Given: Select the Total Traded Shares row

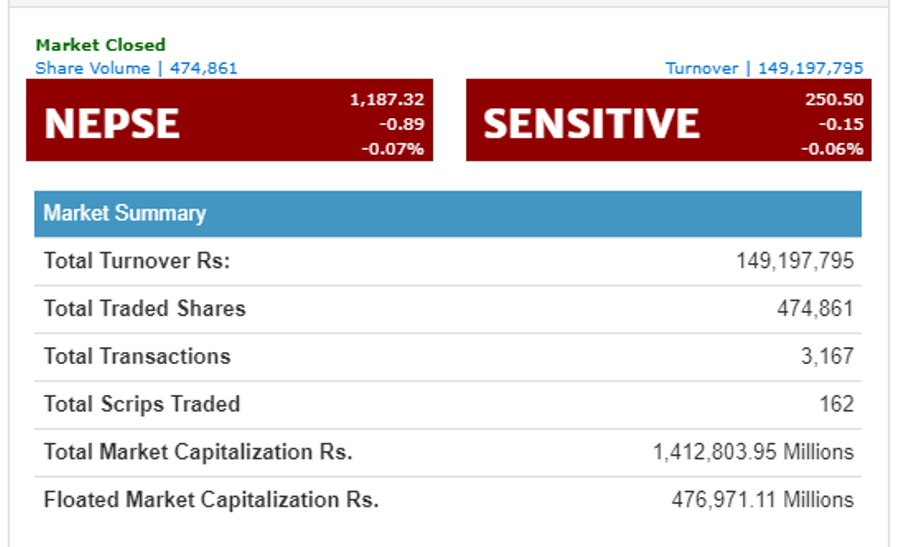Looking at the screenshot, I should coord(448,309).
